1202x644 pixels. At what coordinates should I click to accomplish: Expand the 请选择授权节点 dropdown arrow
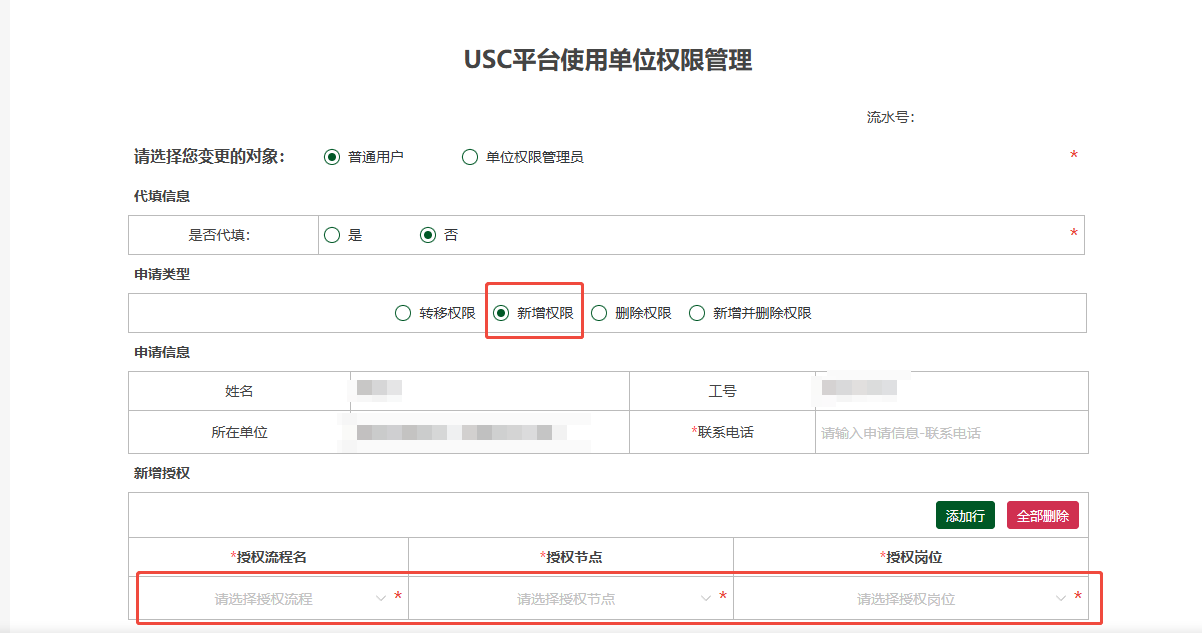pyautogui.click(x=706, y=599)
